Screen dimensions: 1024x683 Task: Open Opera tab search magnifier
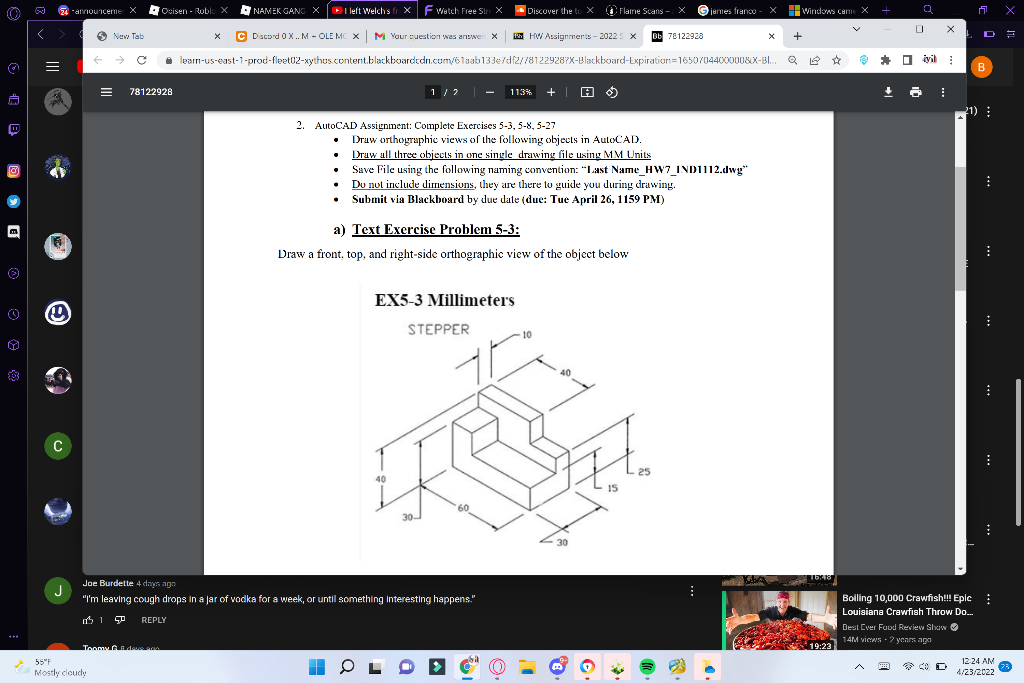click(x=928, y=10)
